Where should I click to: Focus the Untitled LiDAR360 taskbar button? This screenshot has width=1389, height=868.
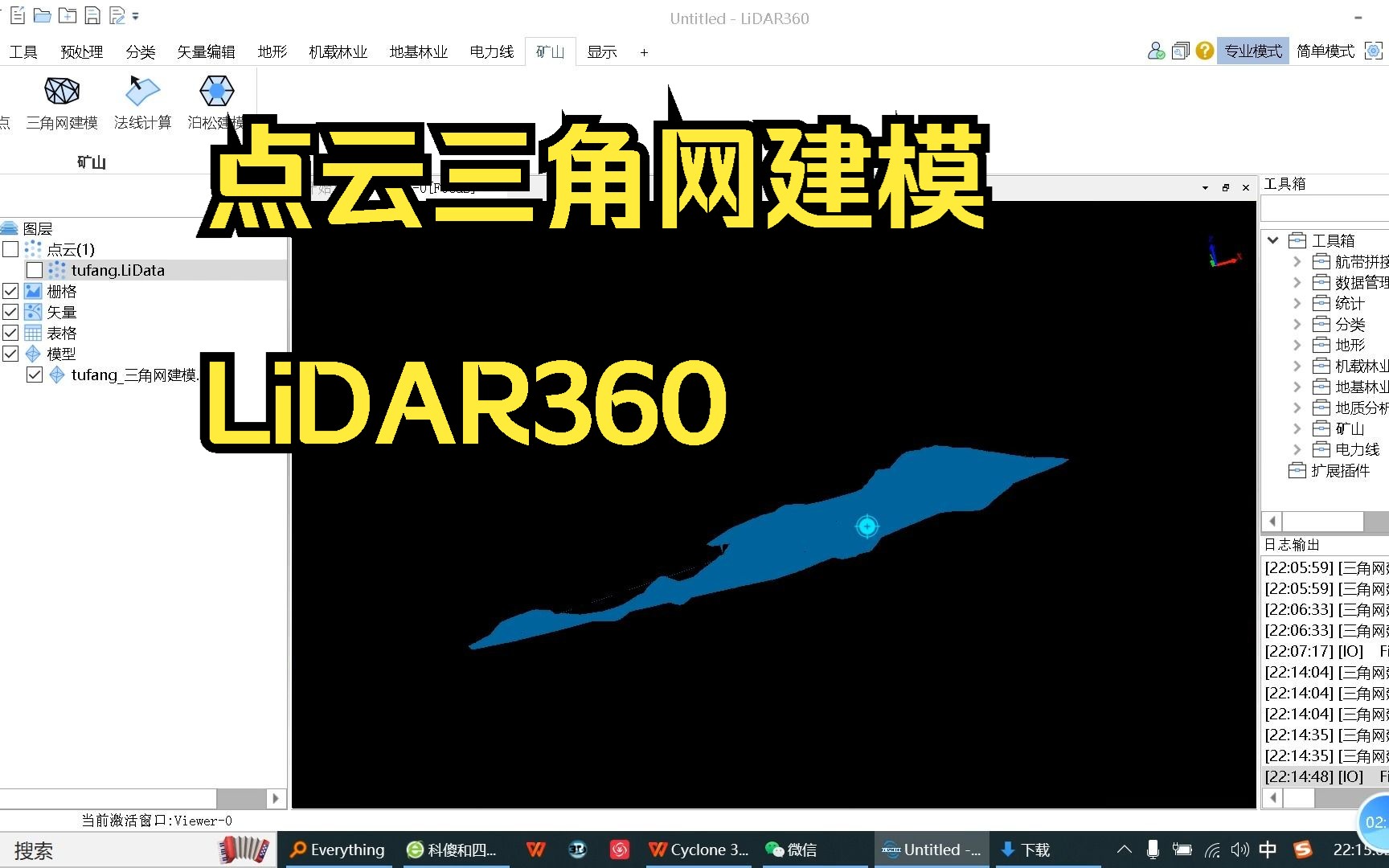(931, 850)
